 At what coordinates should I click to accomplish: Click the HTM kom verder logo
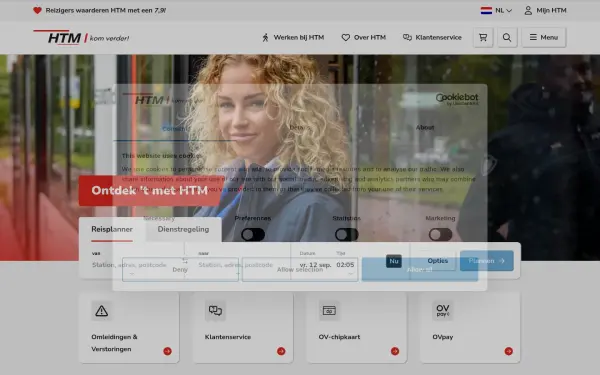click(81, 37)
